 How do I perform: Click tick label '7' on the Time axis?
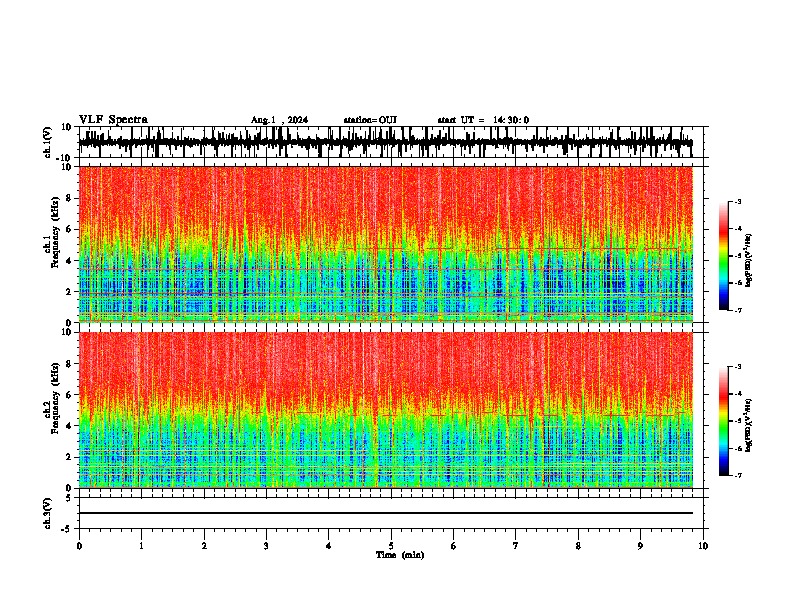click(x=516, y=546)
